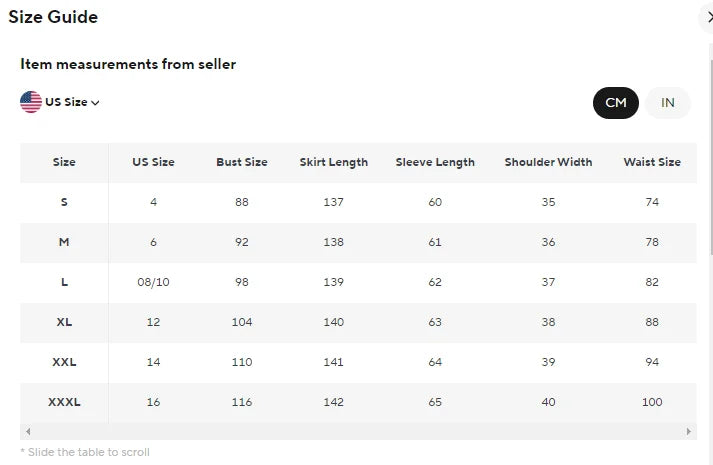Click the Skirt Length column header

click(x=334, y=162)
